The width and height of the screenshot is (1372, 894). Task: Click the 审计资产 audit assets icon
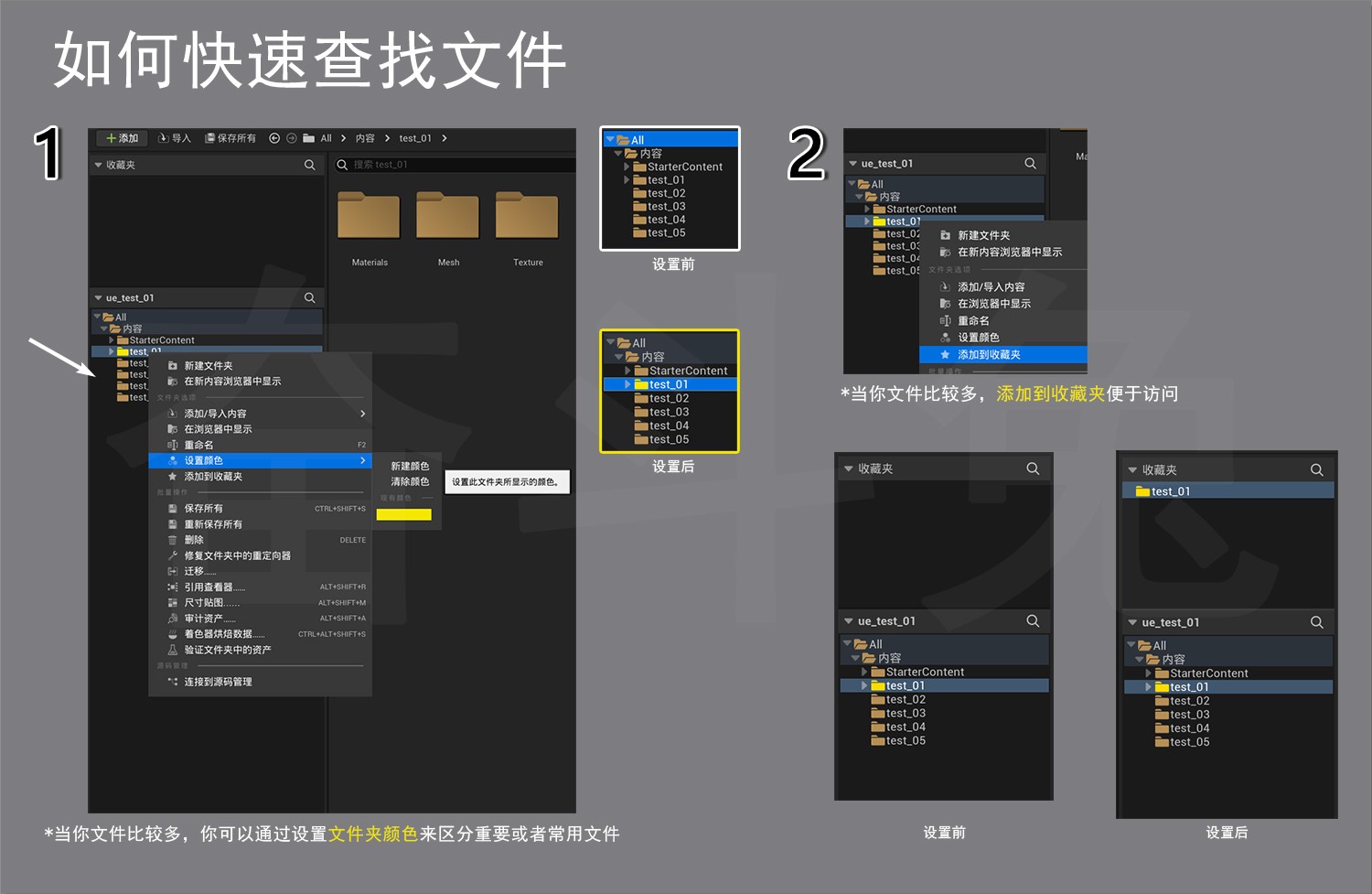point(172,619)
